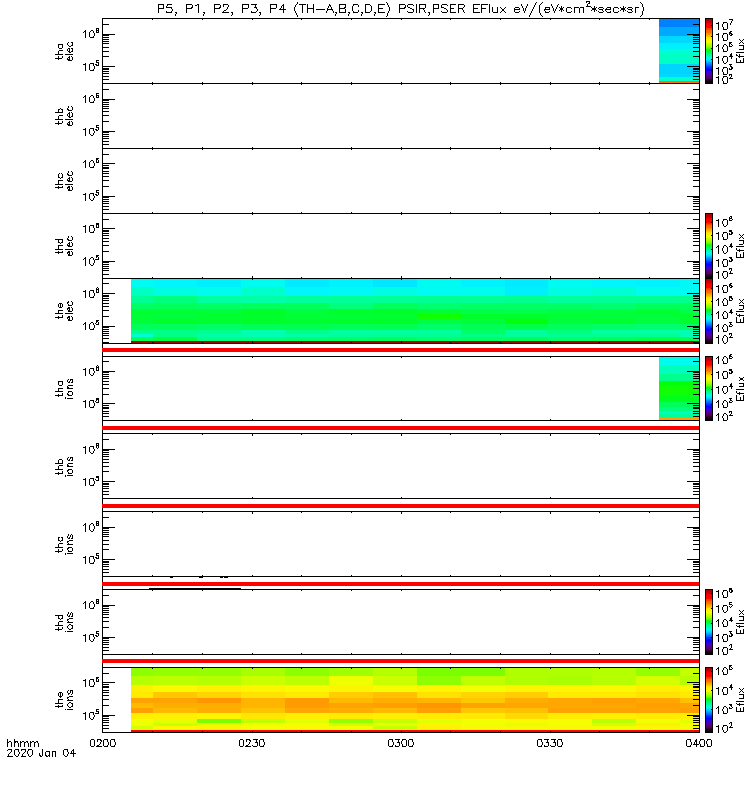Click the empty thb elec panel
This screenshot has height=800, width=750.
(400, 117)
